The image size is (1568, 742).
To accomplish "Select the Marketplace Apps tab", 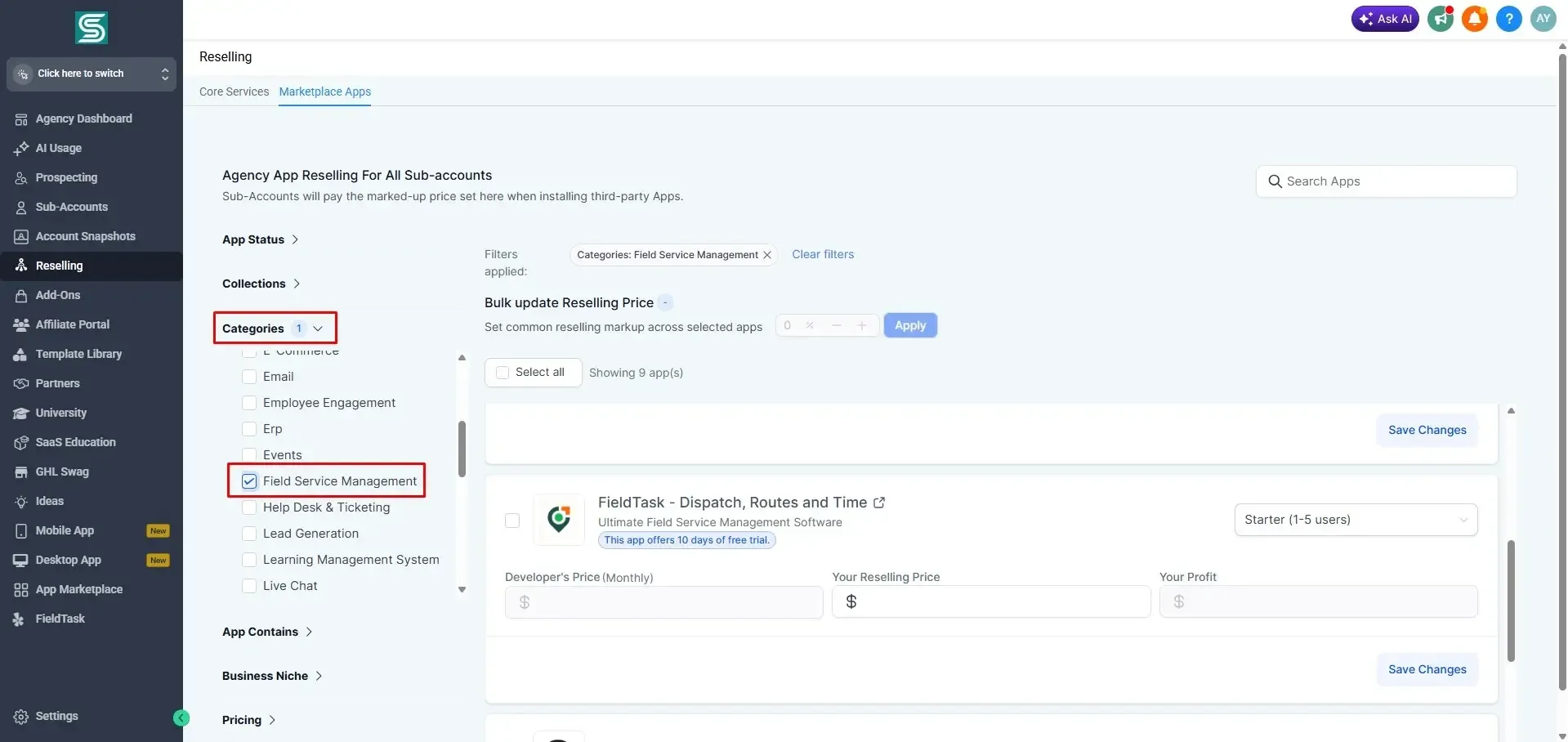I will [x=325, y=92].
